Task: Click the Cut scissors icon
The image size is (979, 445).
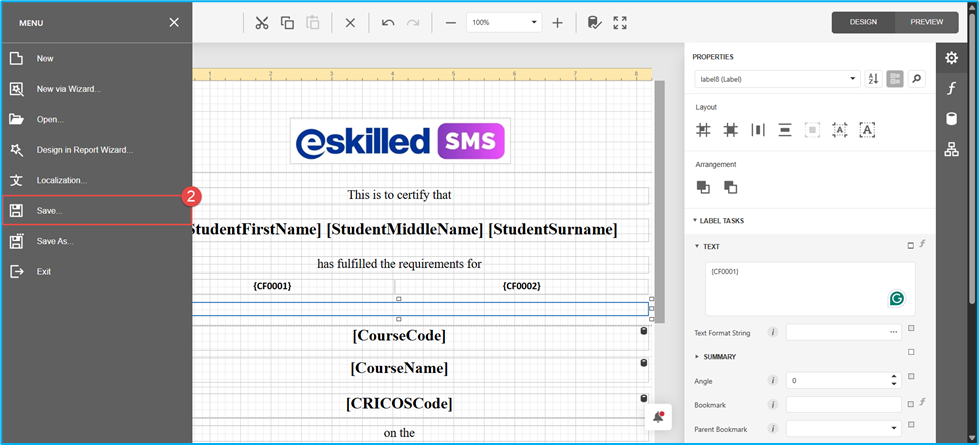Action: tap(261, 23)
